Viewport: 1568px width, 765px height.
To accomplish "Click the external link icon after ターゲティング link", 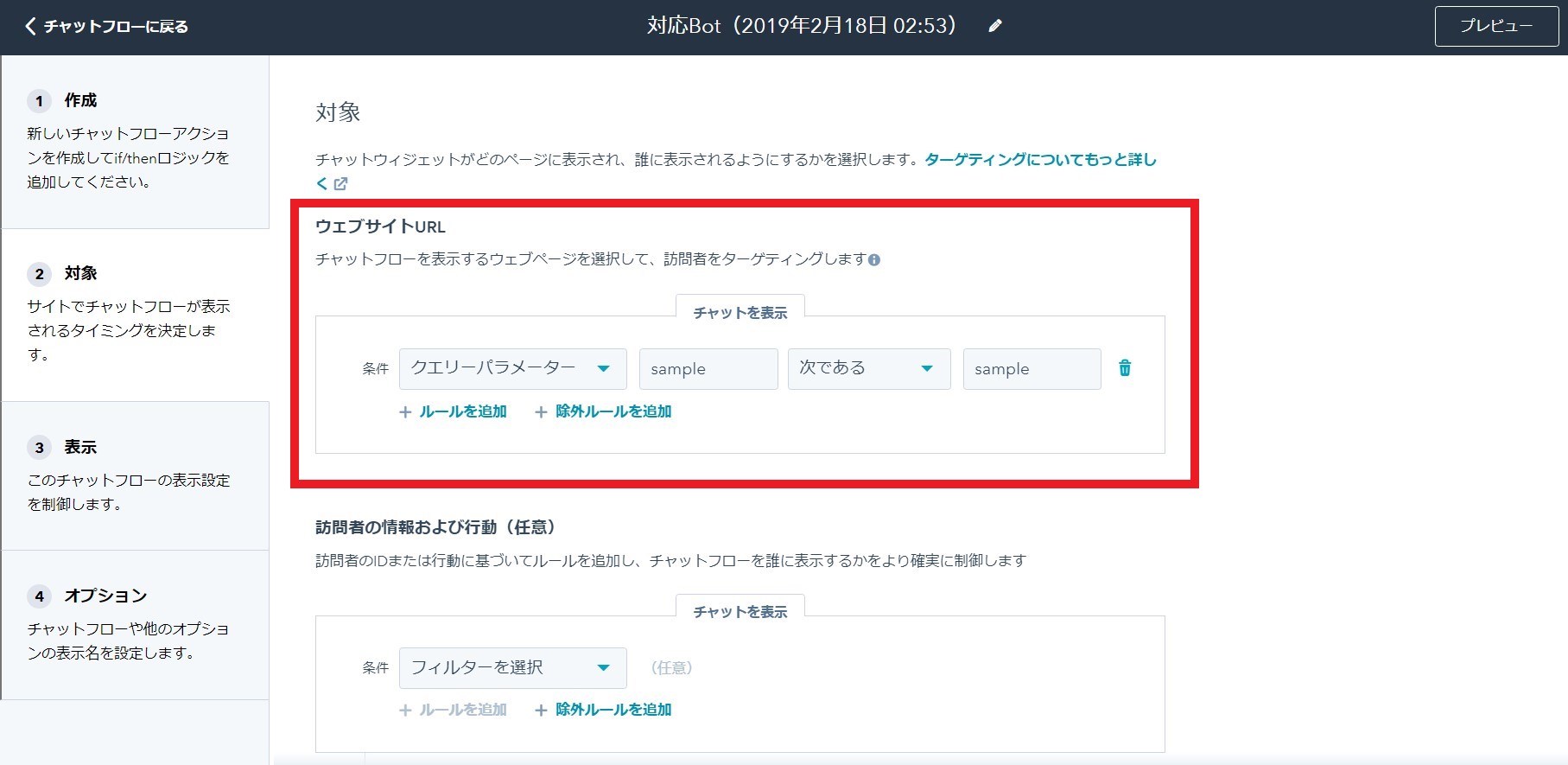I will [340, 183].
